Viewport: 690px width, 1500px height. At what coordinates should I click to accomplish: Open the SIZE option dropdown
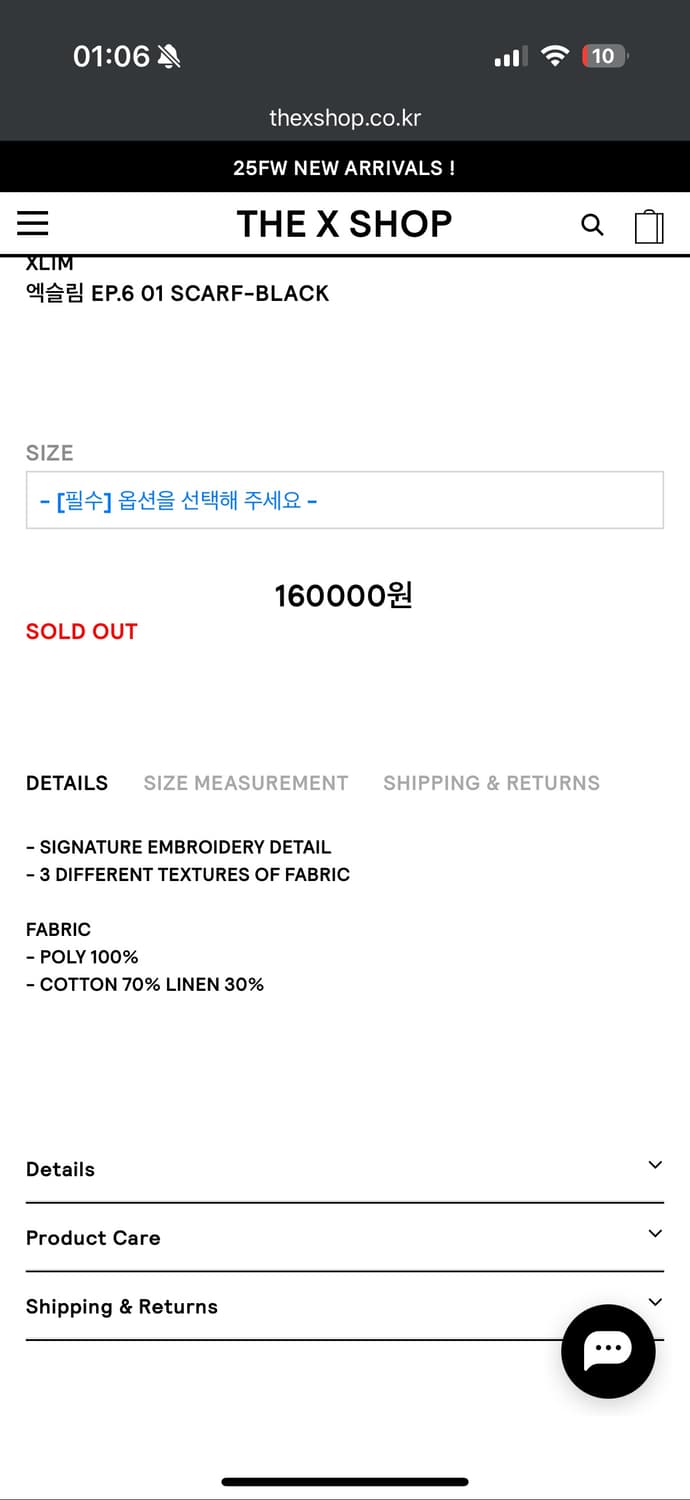[344, 500]
